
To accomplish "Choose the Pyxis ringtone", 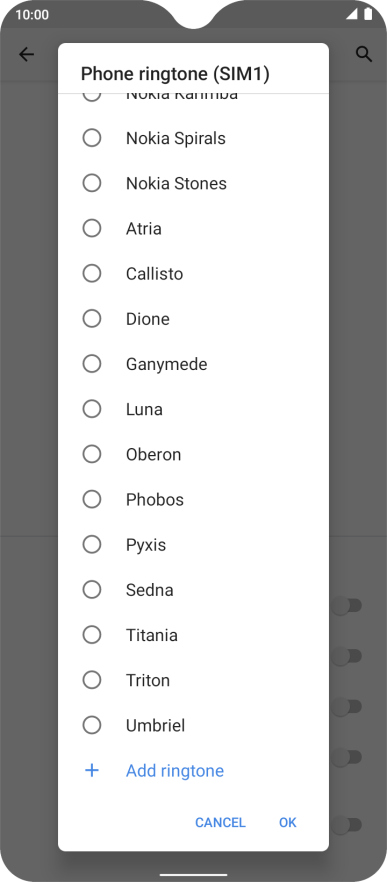I will (194, 544).
